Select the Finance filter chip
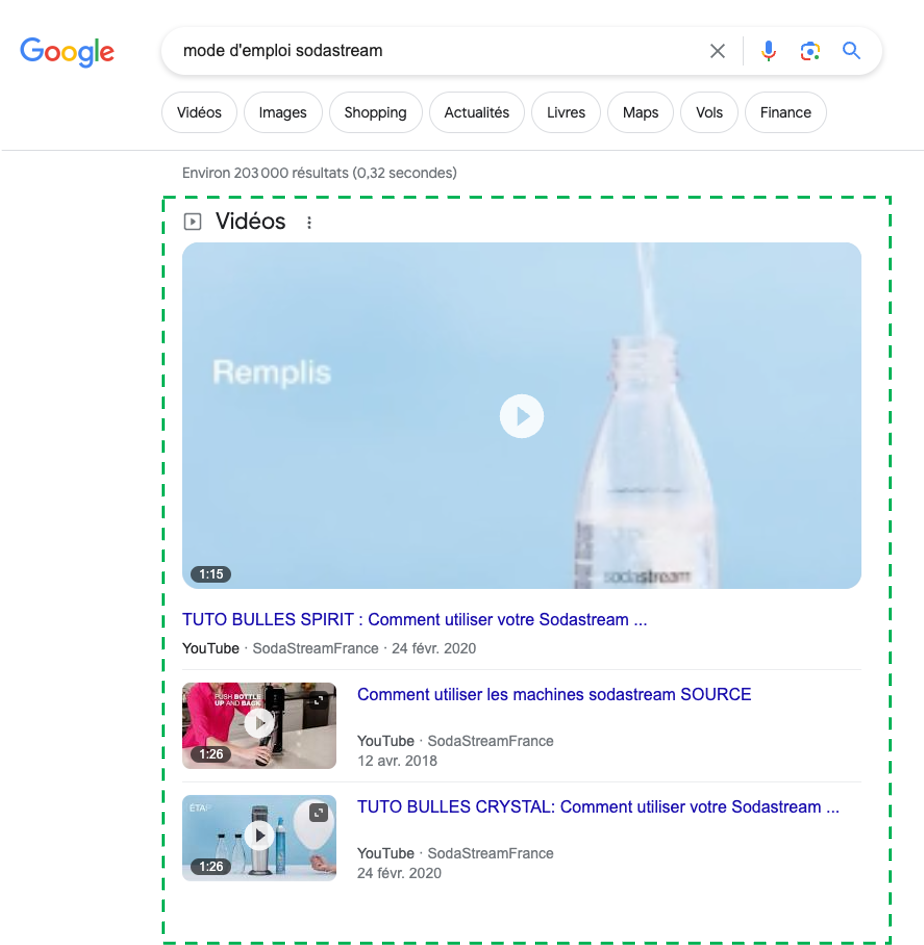Image resolution: width=924 pixels, height=945 pixels. click(x=785, y=113)
